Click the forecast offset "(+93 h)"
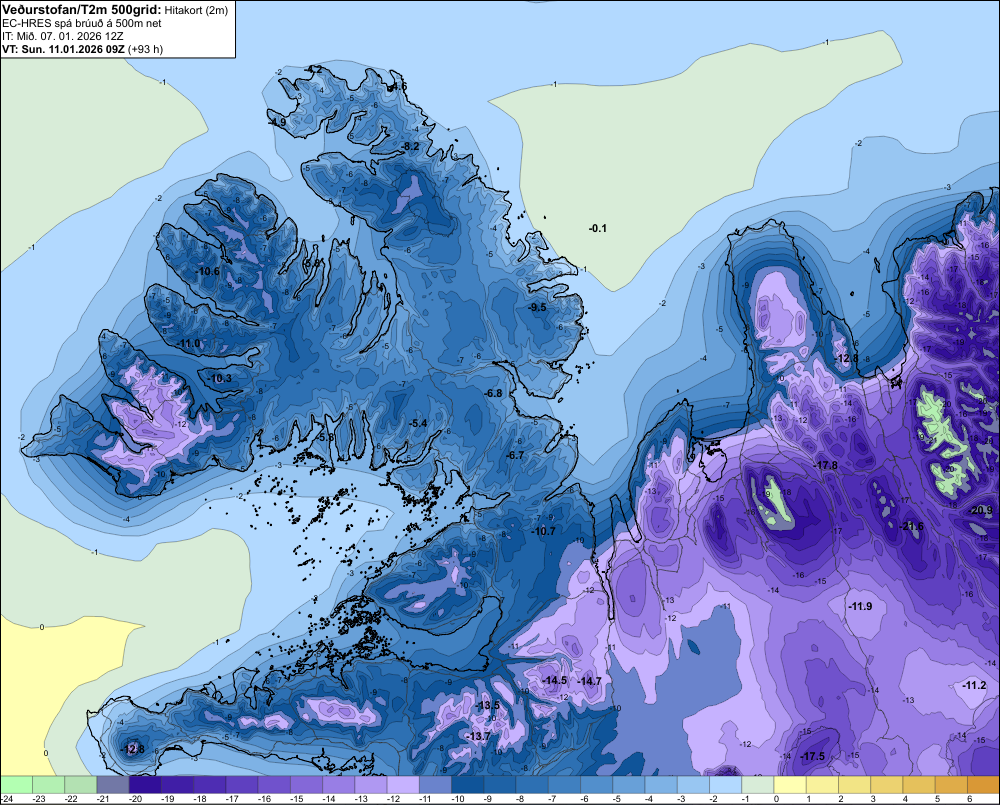 point(145,49)
